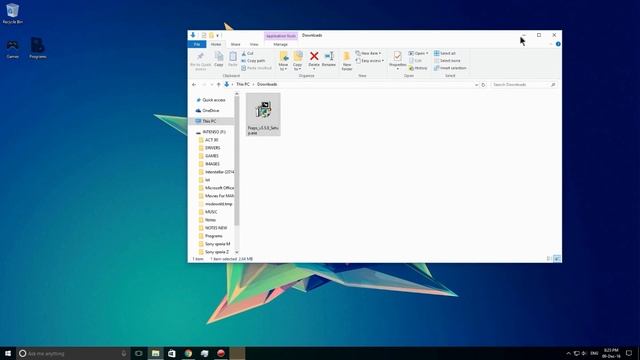Open the History button in ribbon

pyautogui.click(x=418, y=68)
